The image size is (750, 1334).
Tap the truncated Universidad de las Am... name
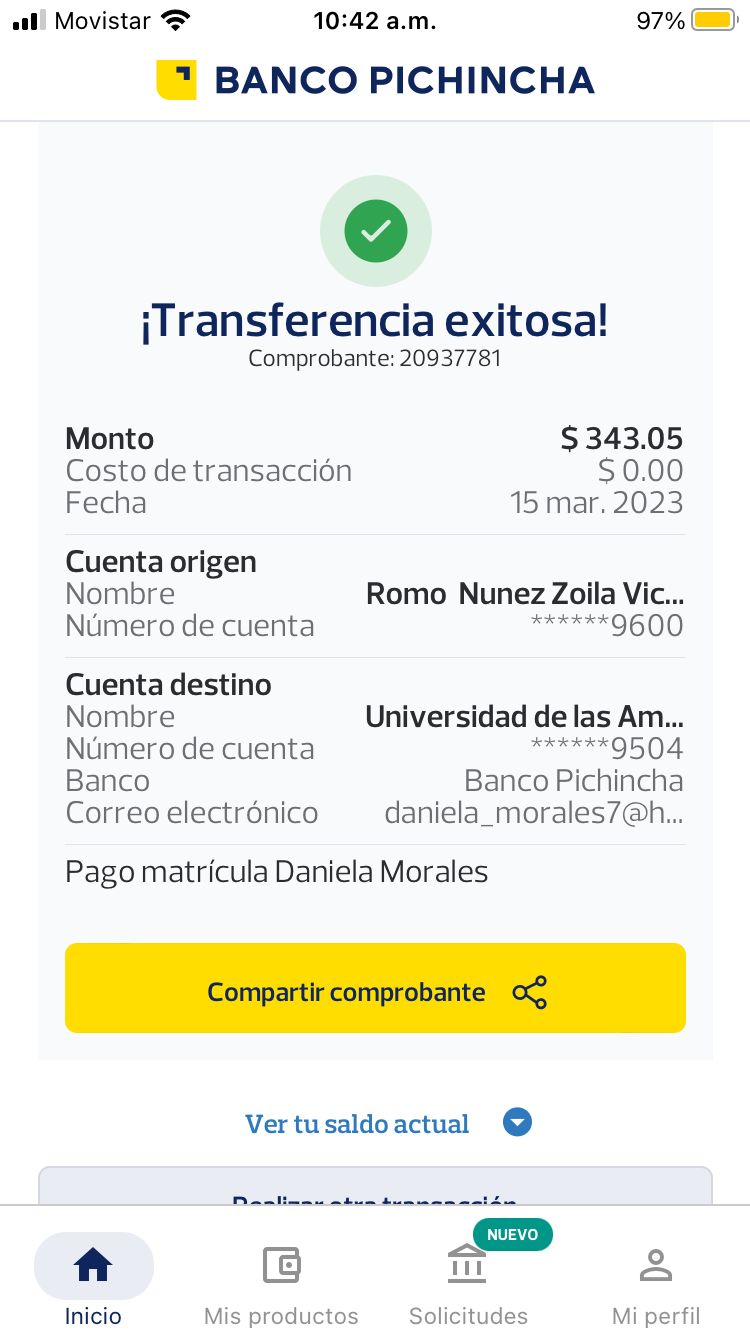tap(524, 717)
